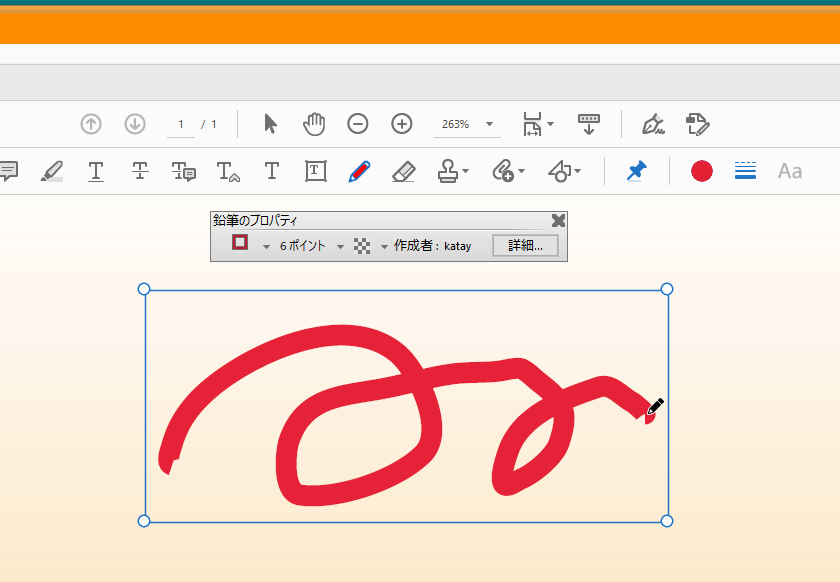Select the text Highlighter tool
This screenshot has width=840, height=582.
coord(52,171)
